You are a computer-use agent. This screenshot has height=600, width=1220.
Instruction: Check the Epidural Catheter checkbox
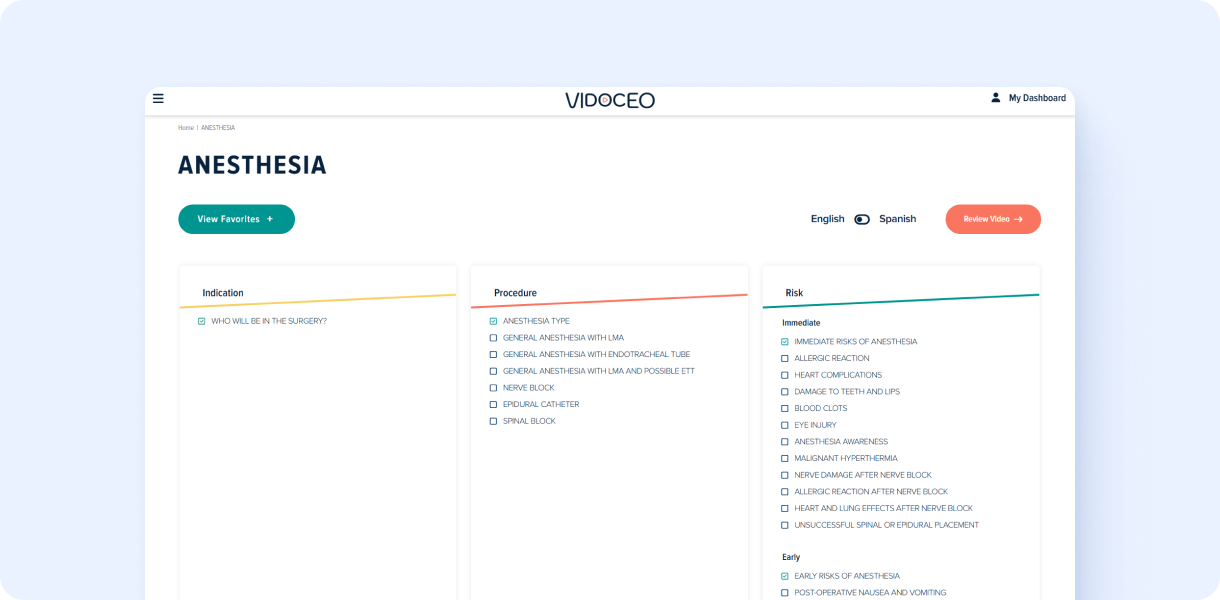493,404
